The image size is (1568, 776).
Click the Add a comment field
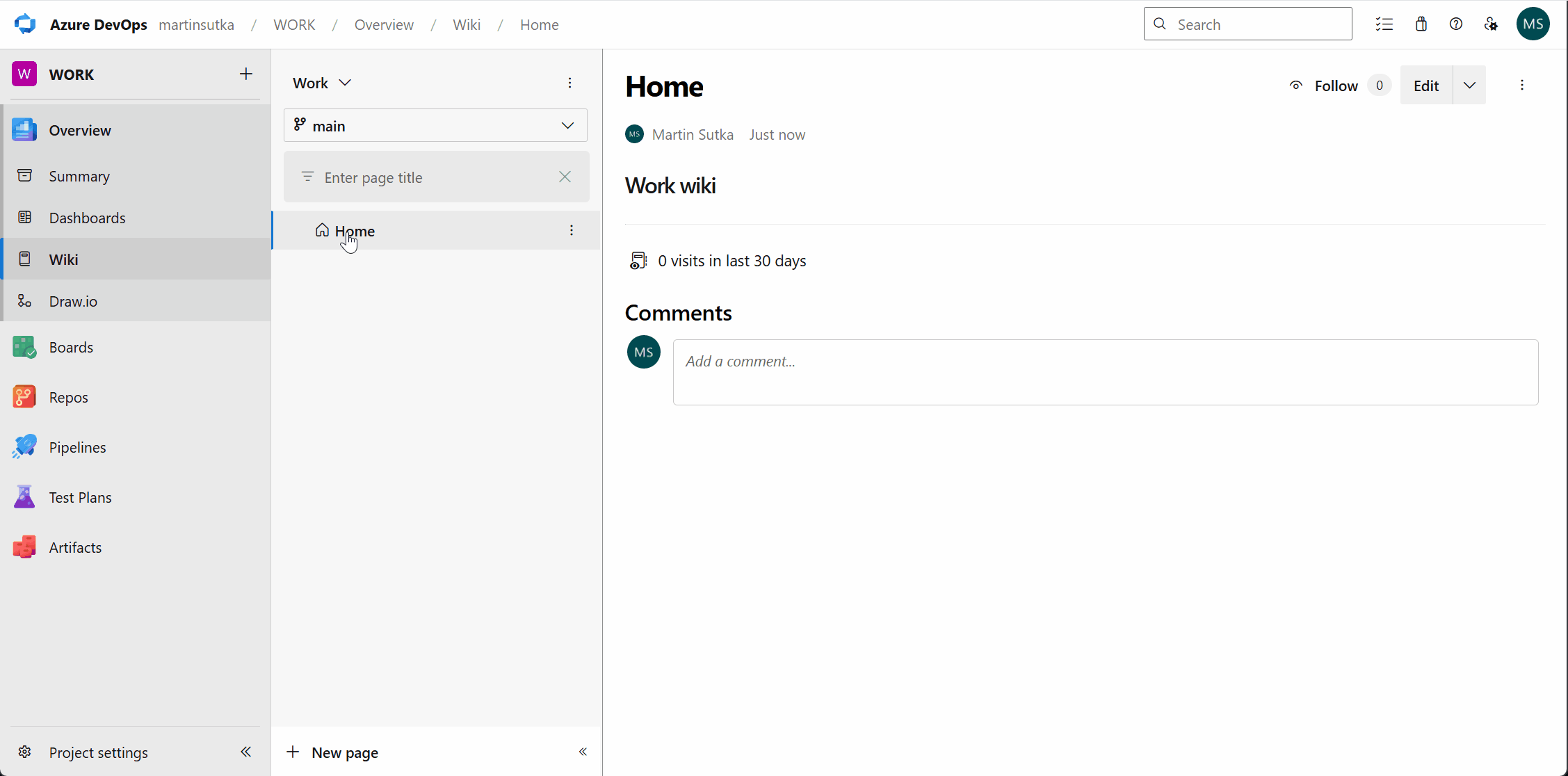pyautogui.click(x=1106, y=372)
